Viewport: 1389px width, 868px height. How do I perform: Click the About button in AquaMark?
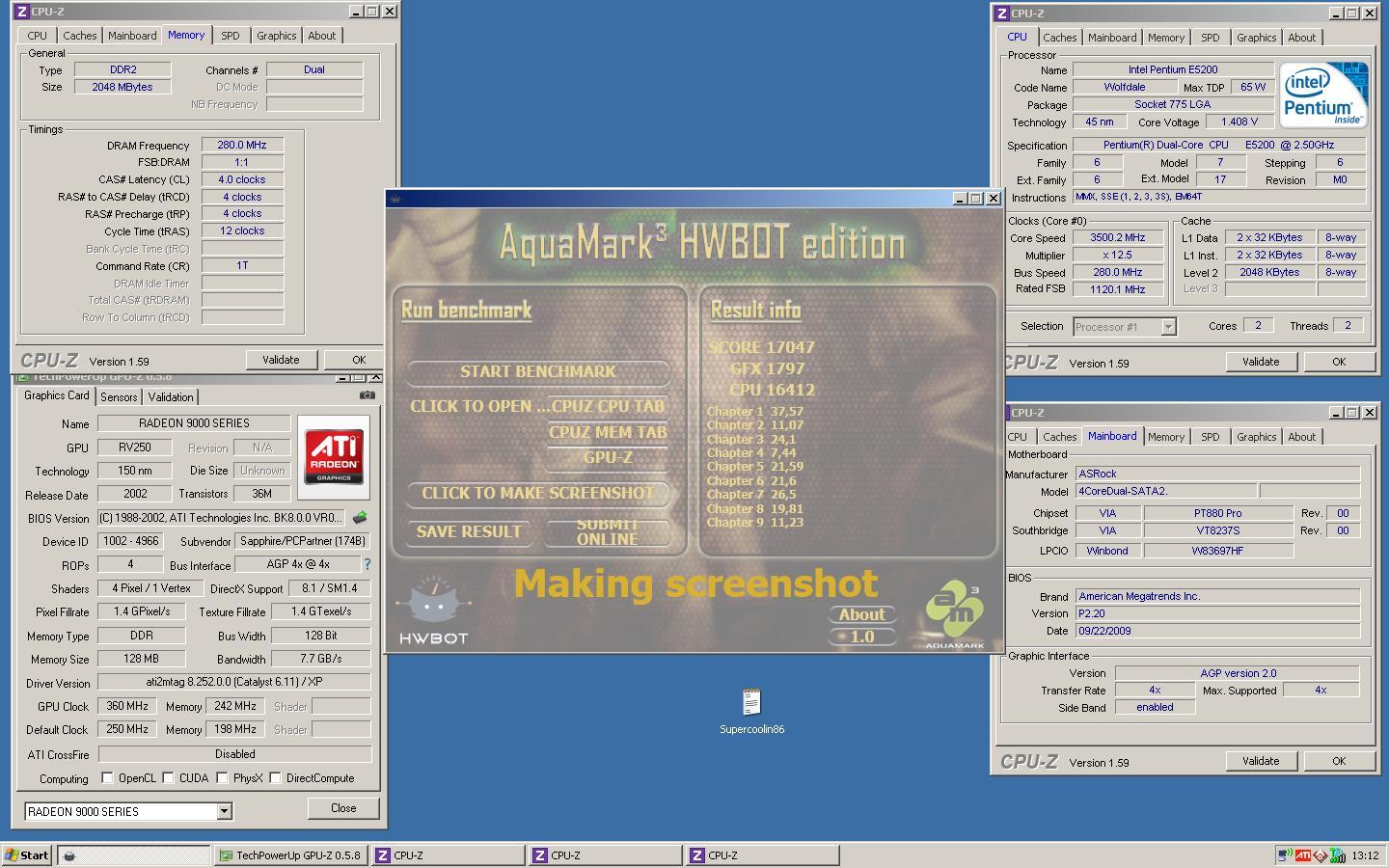[861, 614]
